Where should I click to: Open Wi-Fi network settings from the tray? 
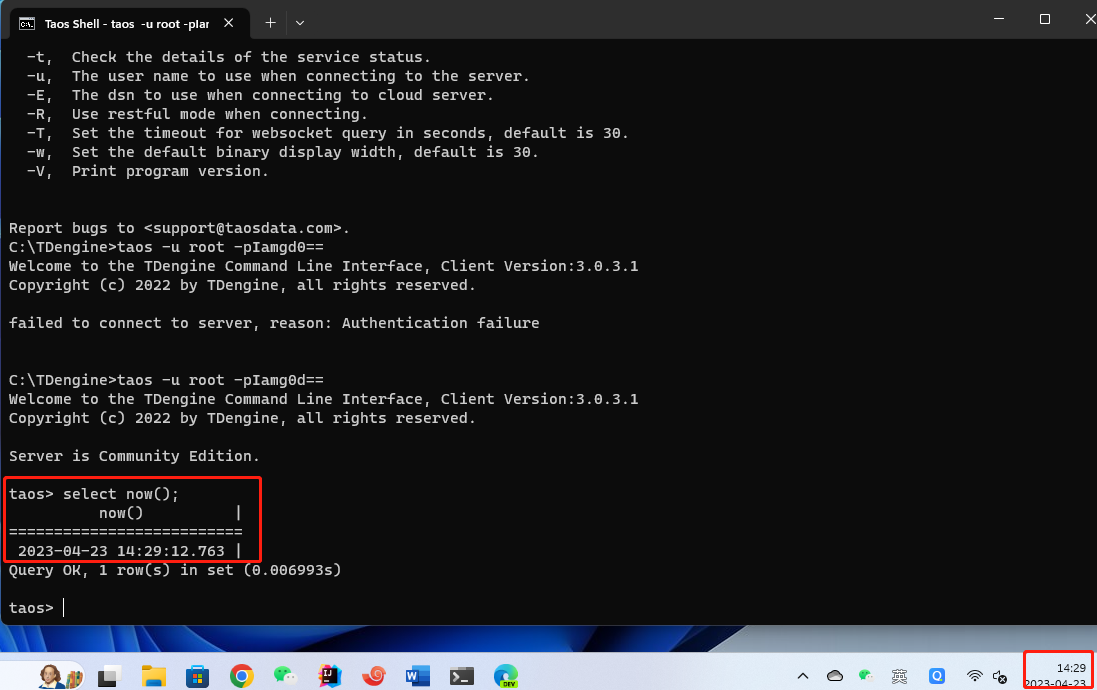point(975,676)
